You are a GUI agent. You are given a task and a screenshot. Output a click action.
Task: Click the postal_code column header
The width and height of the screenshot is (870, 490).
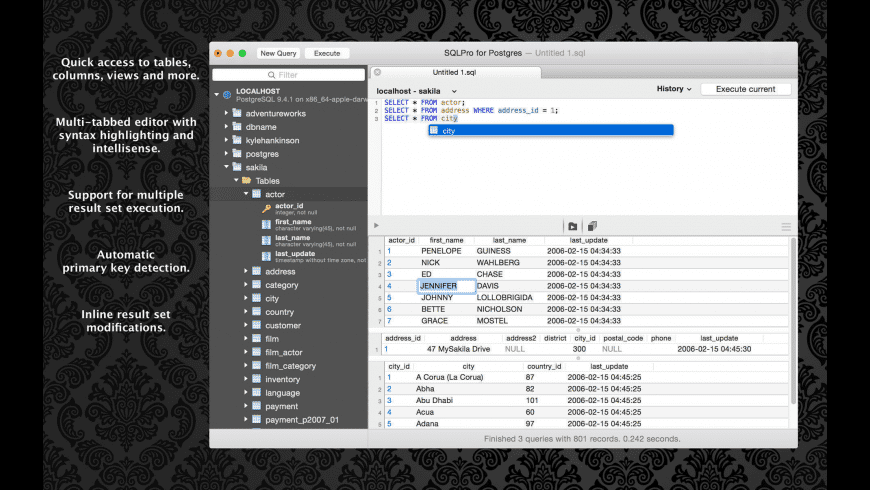pos(623,338)
